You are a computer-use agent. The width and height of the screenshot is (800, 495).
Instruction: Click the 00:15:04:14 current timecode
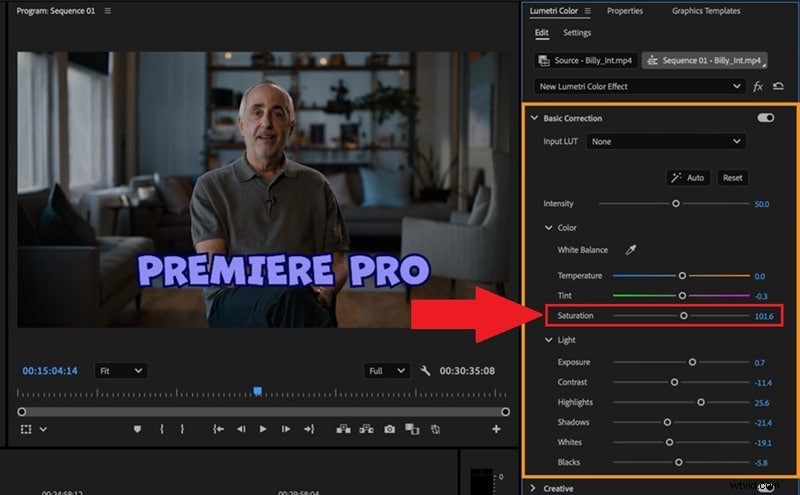coord(50,371)
